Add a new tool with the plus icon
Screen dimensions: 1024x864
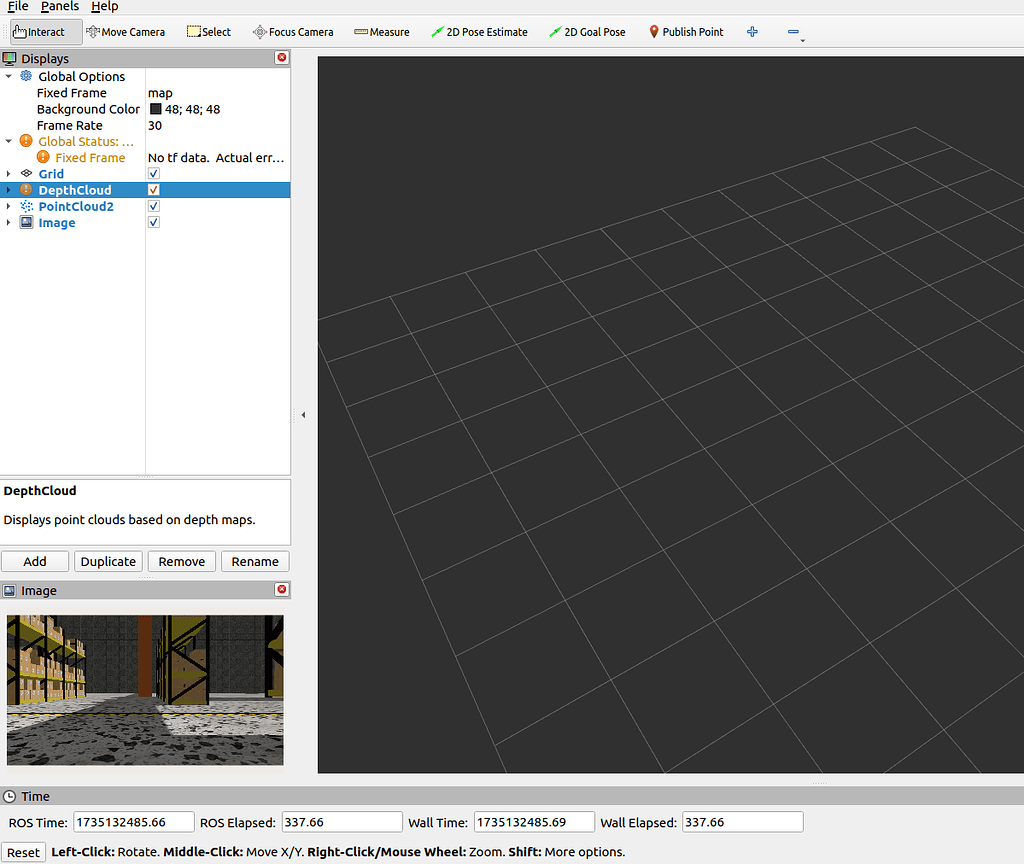pyautogui.click(x=752, y=31)
